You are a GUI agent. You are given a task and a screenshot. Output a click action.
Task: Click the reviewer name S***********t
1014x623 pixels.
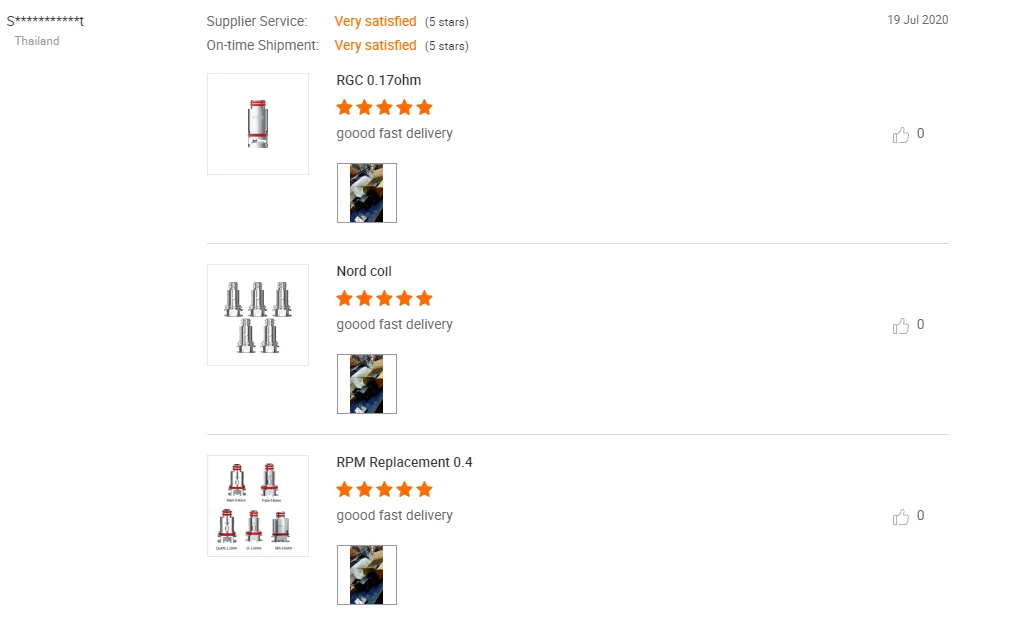pos(45,21)
